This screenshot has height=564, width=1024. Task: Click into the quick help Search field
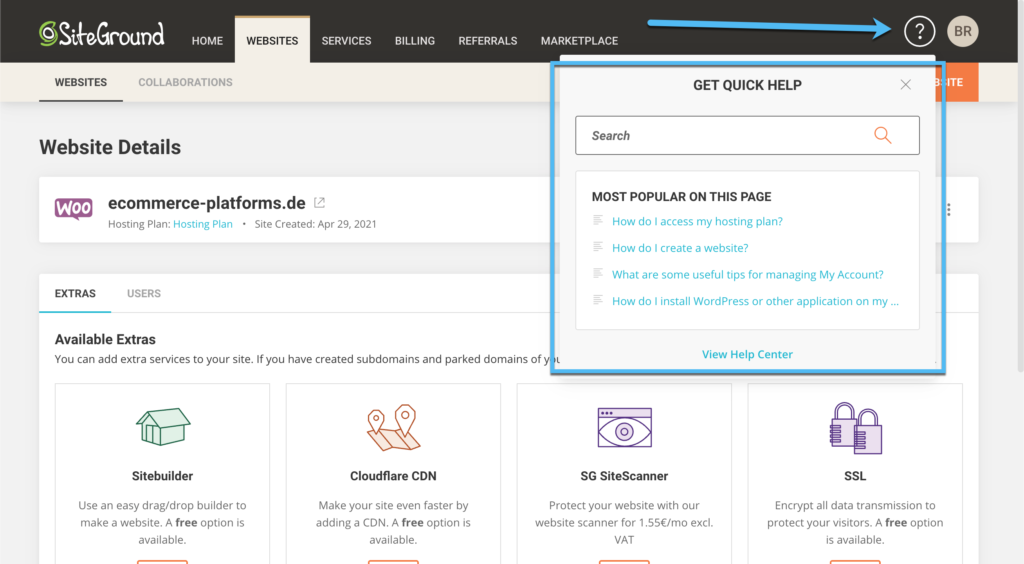point(747,135)
